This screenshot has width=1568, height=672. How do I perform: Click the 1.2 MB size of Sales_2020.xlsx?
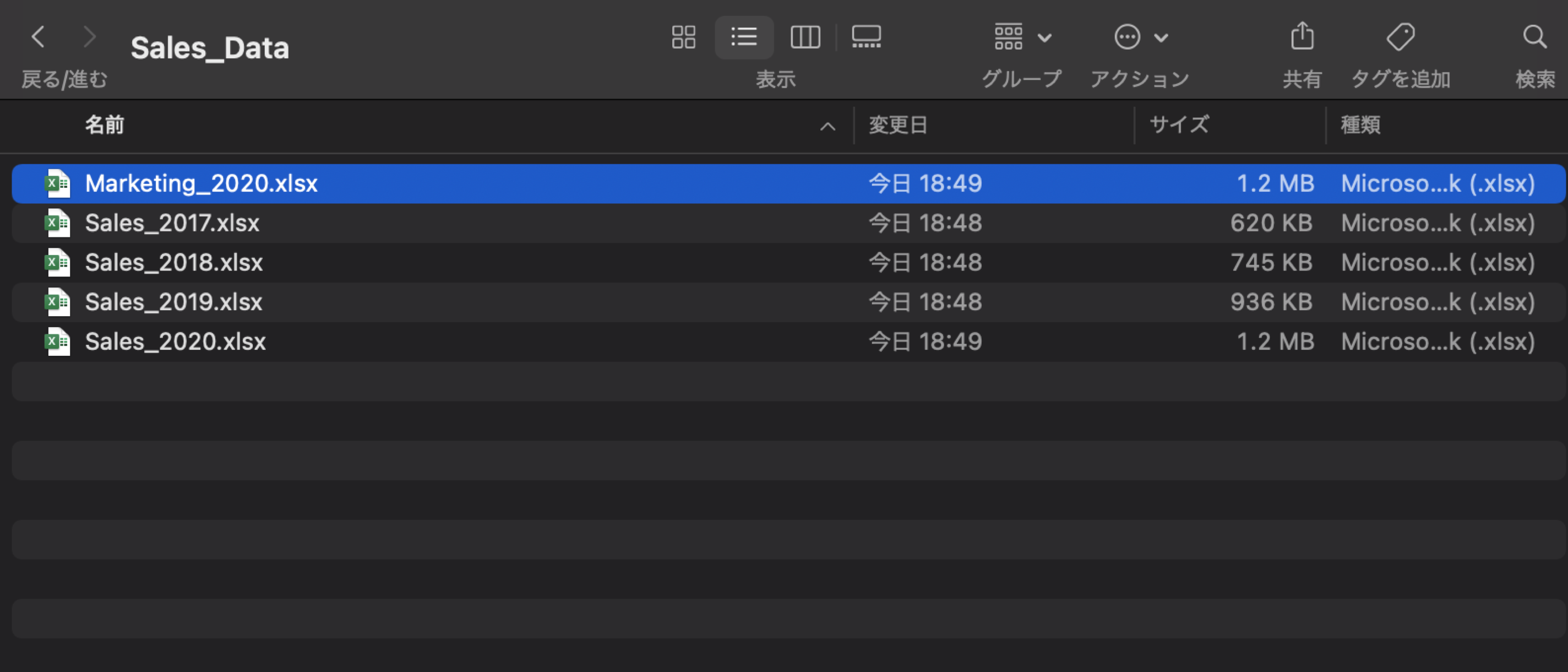tap(1275, 342)
